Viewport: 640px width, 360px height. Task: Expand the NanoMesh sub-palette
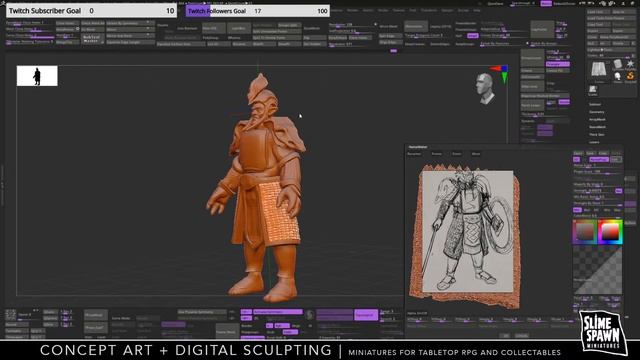point(597,127)
